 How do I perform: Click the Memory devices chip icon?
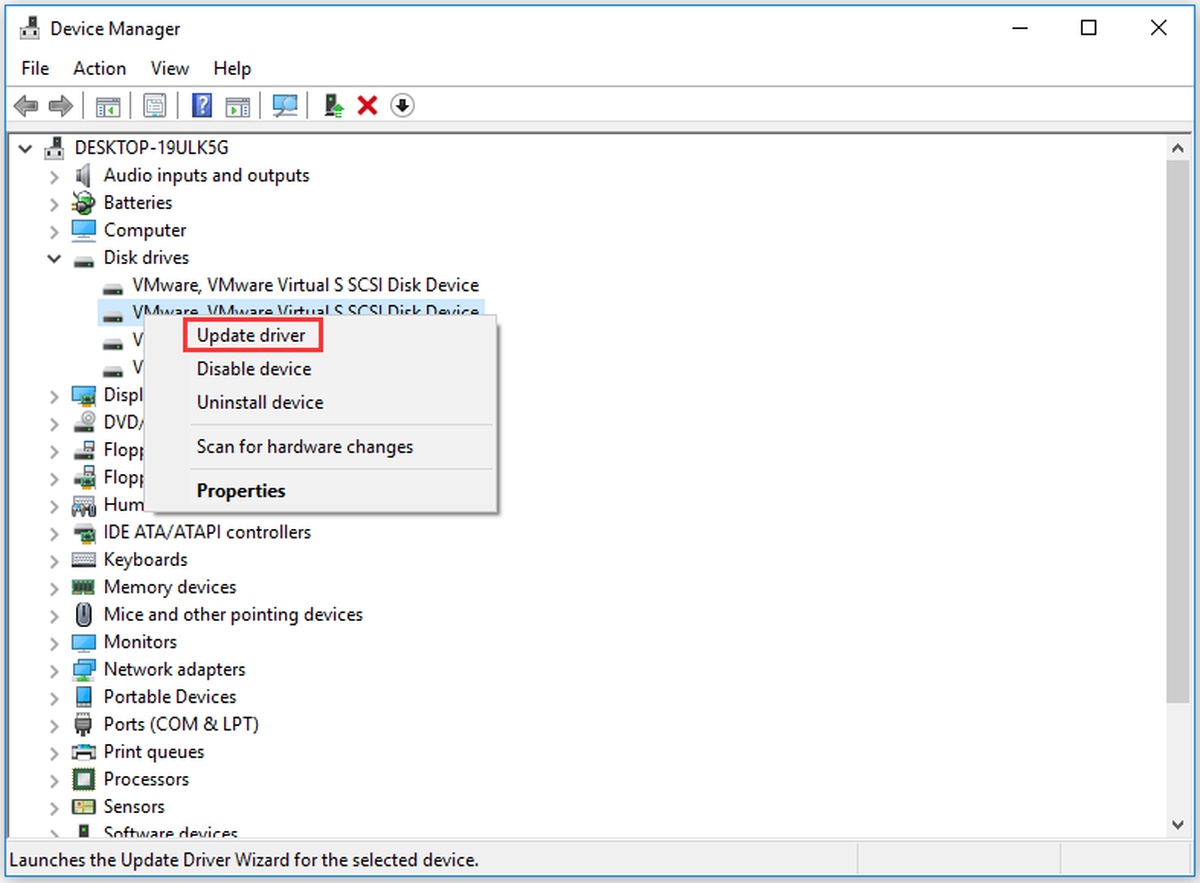[84, 587]
